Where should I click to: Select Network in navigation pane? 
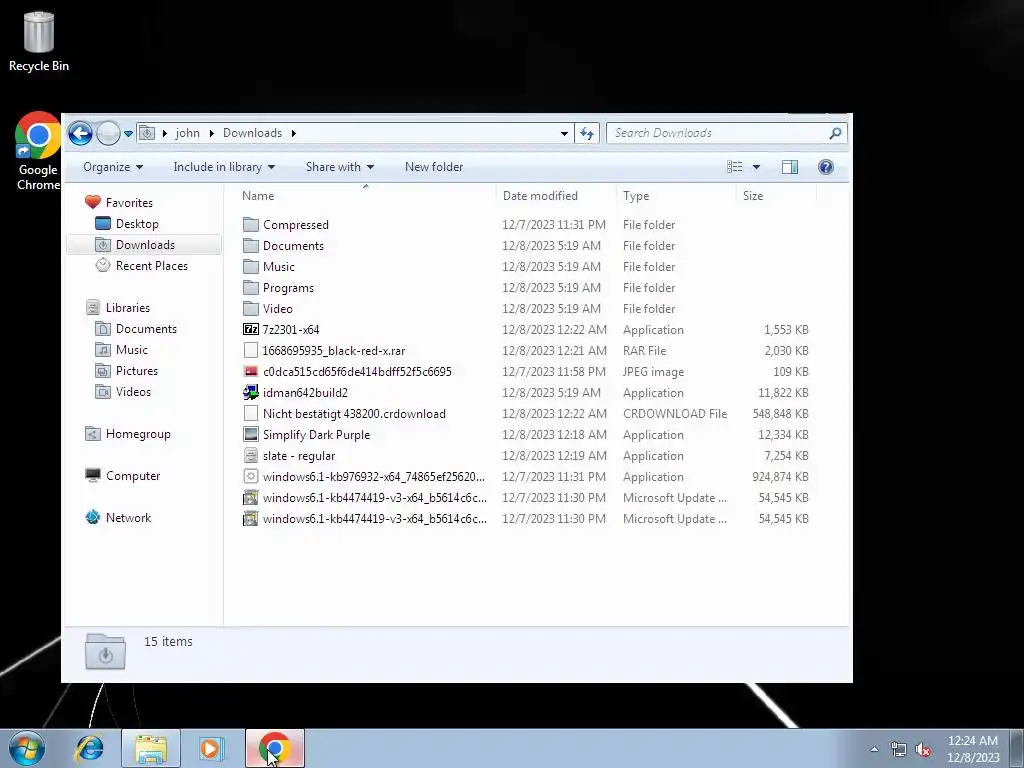pyautogui.click(x=128, y=518)
